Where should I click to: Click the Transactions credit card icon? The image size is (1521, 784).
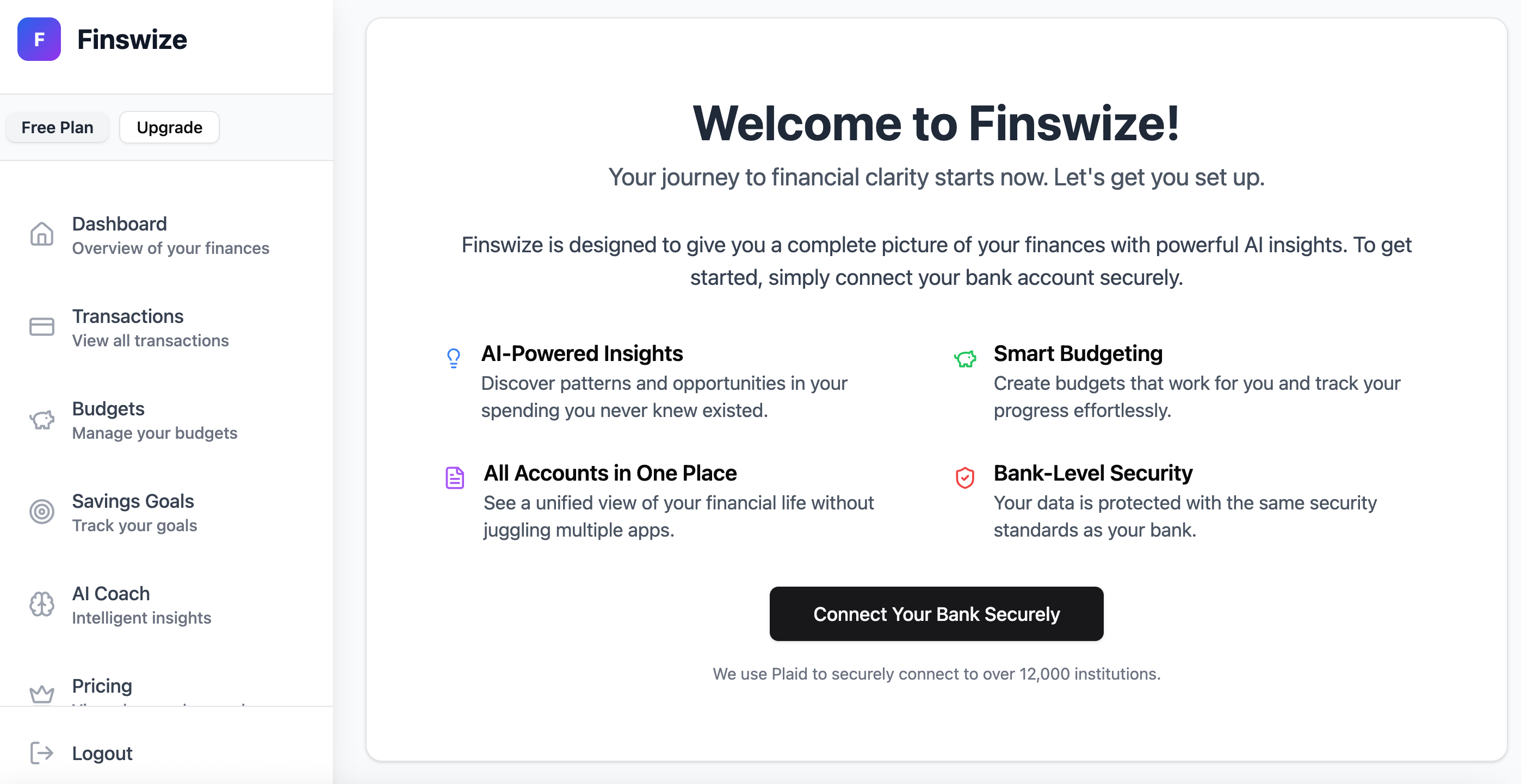pyautogui.click(x=42, y=327)
